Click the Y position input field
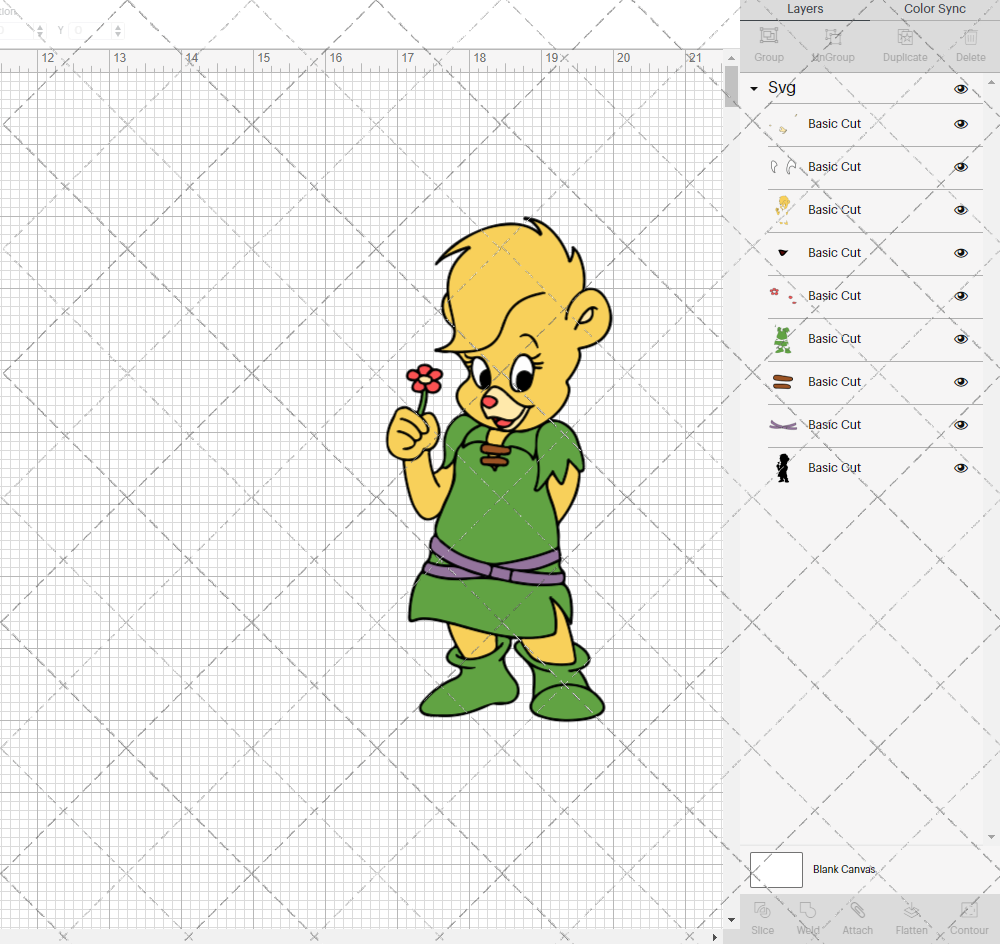The width and height of the screenshot is (1000, 944). [x=91, y=31]
